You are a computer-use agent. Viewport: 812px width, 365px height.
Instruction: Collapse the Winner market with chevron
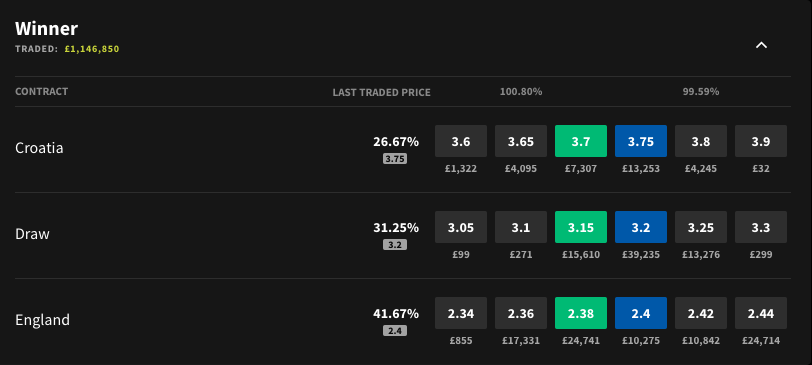coord(761,45)
